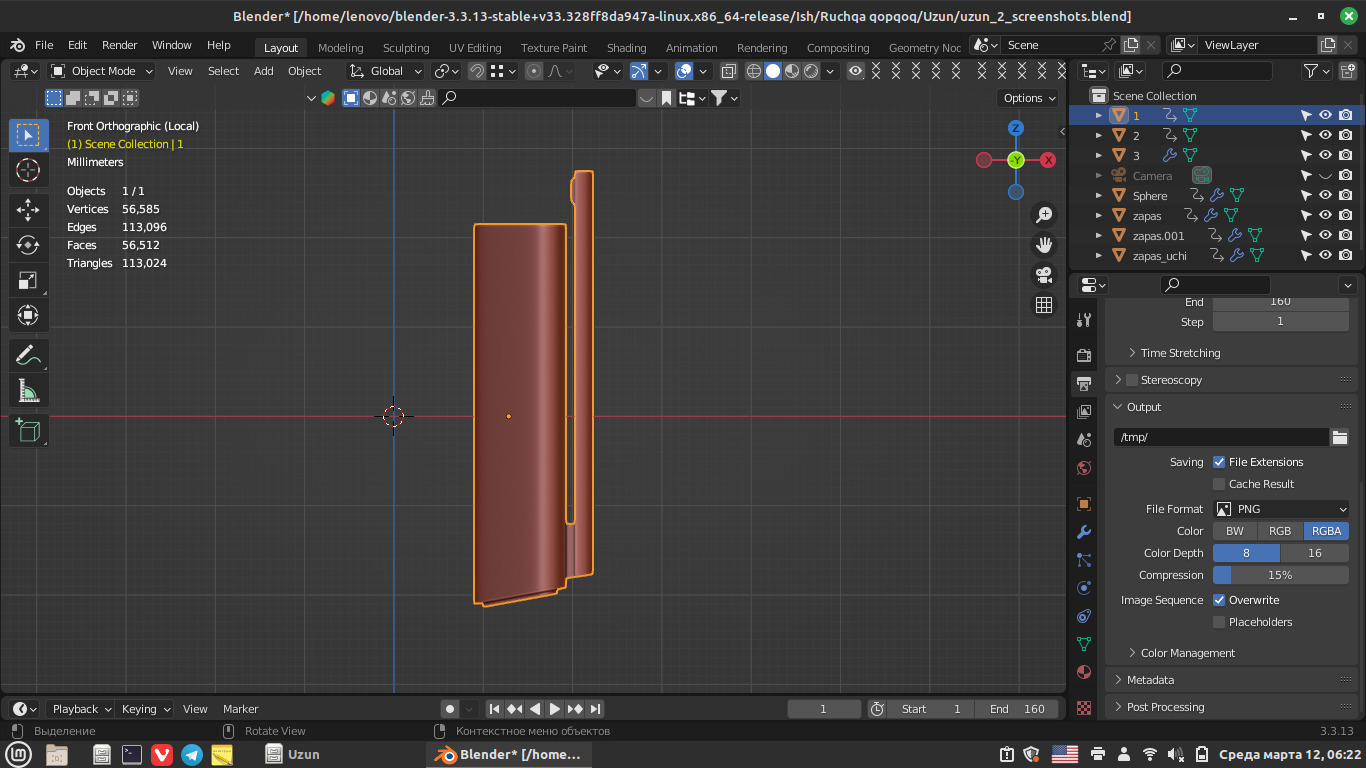Open the Tool properties tab

[1084, 320]
